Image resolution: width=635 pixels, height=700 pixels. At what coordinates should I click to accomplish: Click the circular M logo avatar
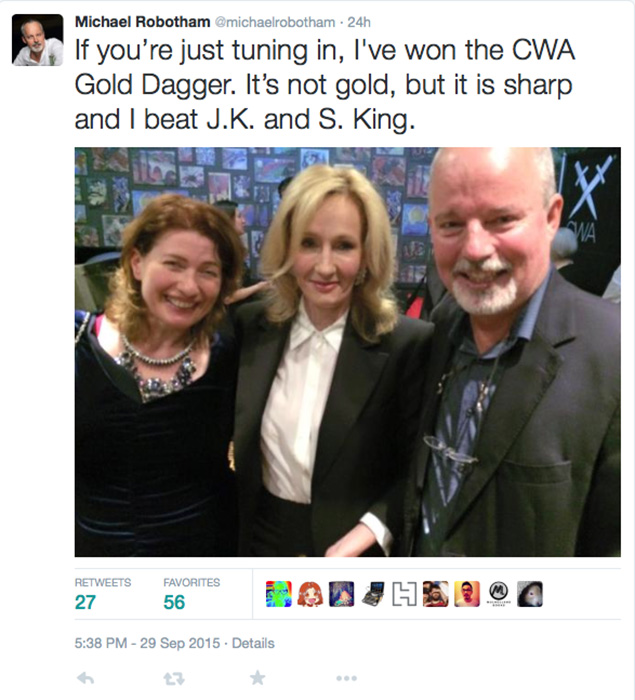click(498, 594)
